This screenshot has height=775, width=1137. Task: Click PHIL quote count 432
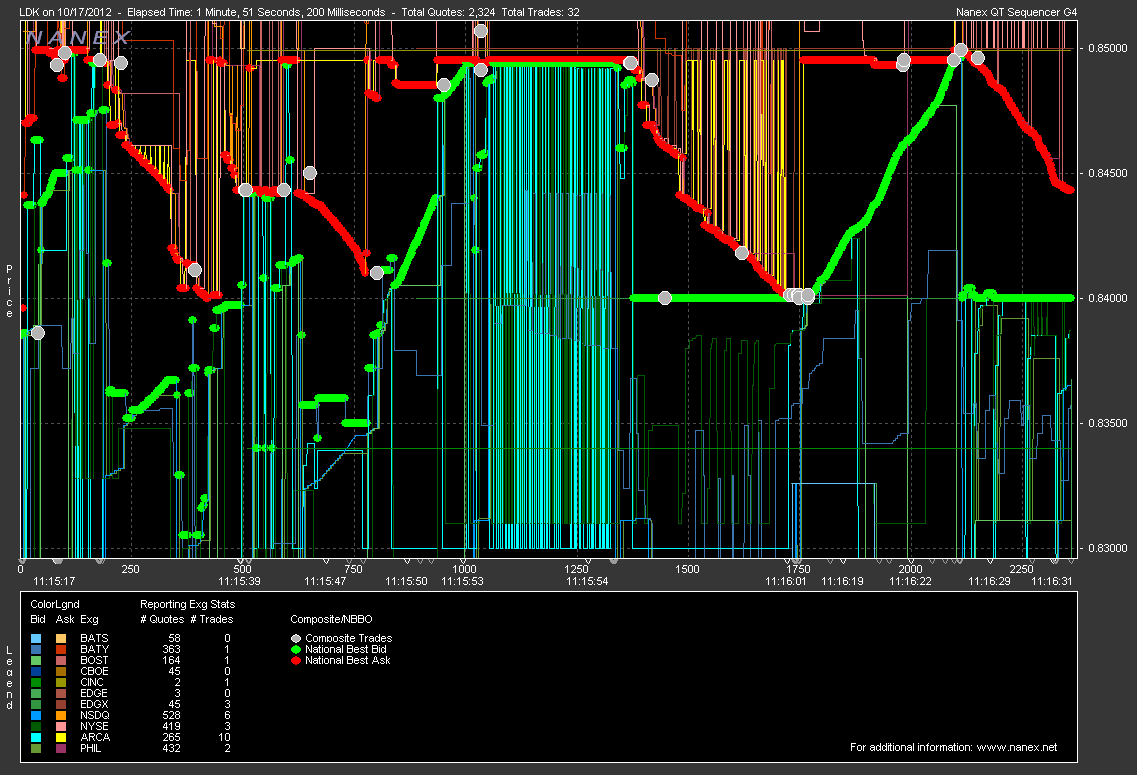pyautogui.click(x=171, y=748)
